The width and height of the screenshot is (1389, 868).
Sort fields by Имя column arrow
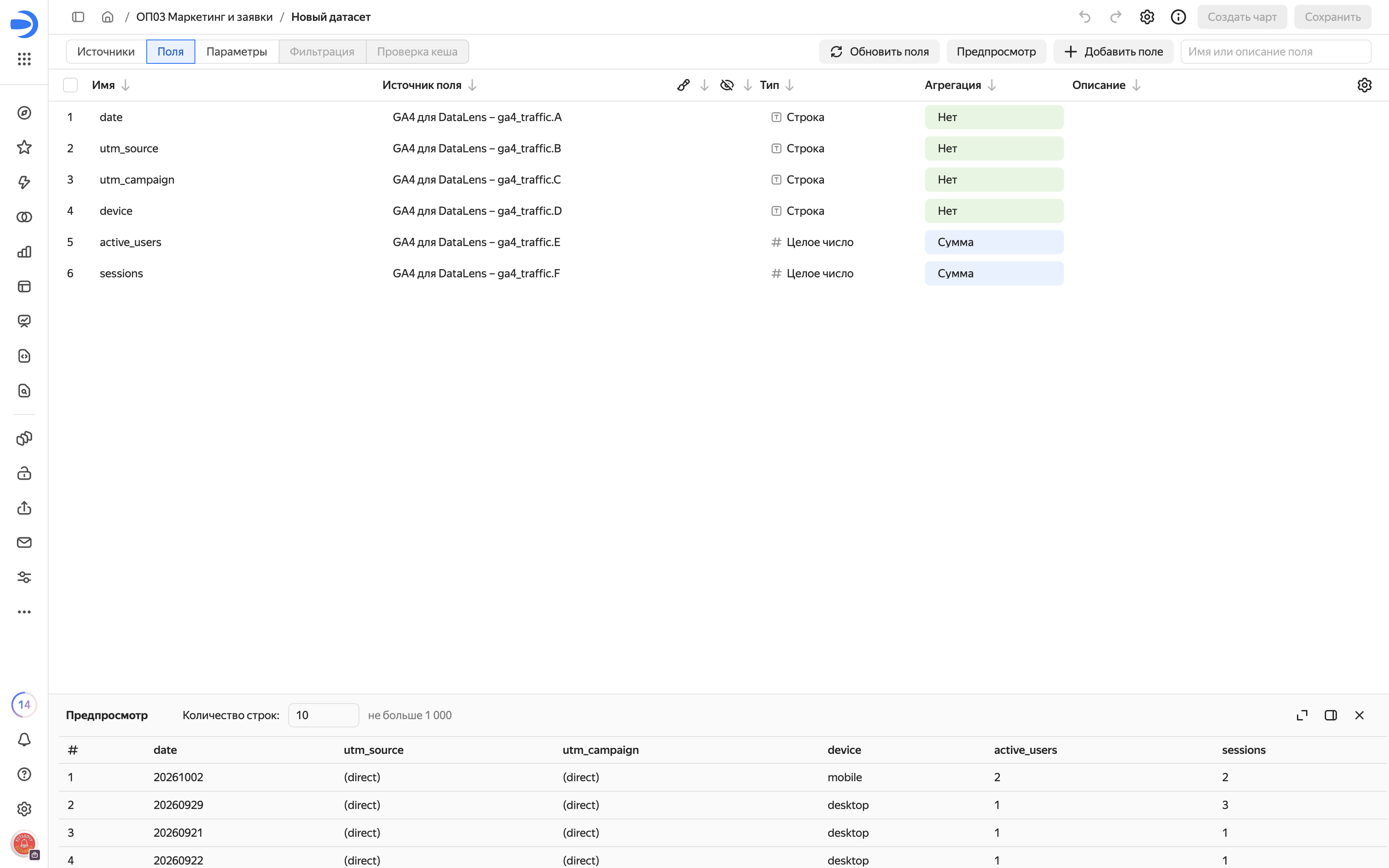click(x=126, y=85)
